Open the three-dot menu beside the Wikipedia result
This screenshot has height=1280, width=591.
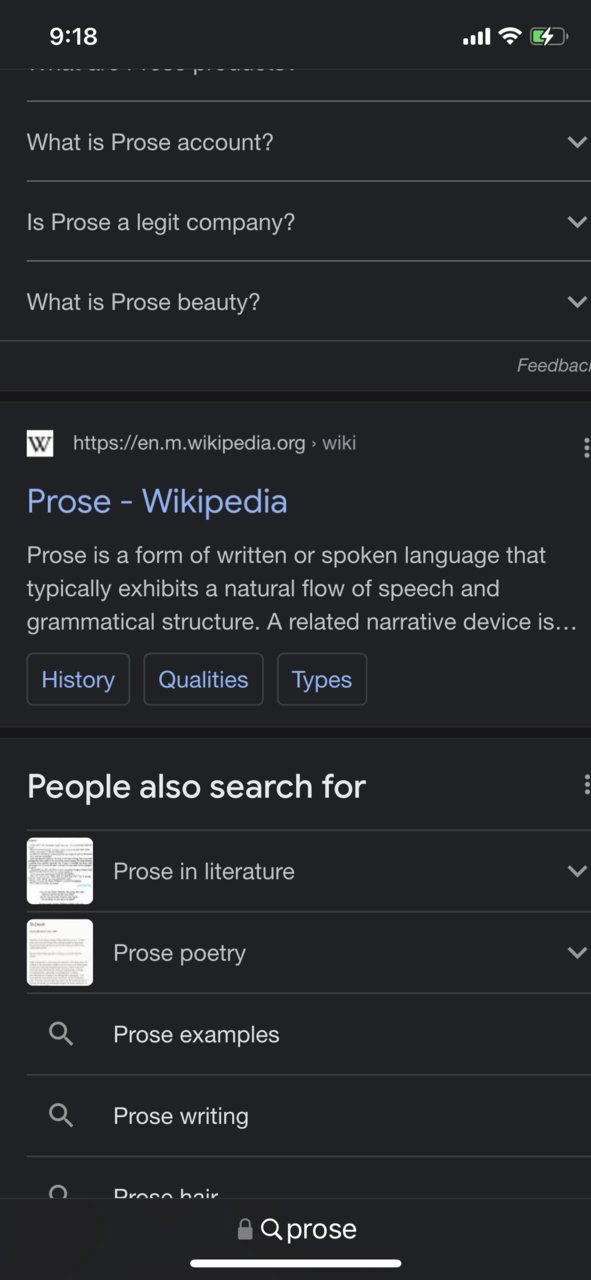[x=586, y=447]
